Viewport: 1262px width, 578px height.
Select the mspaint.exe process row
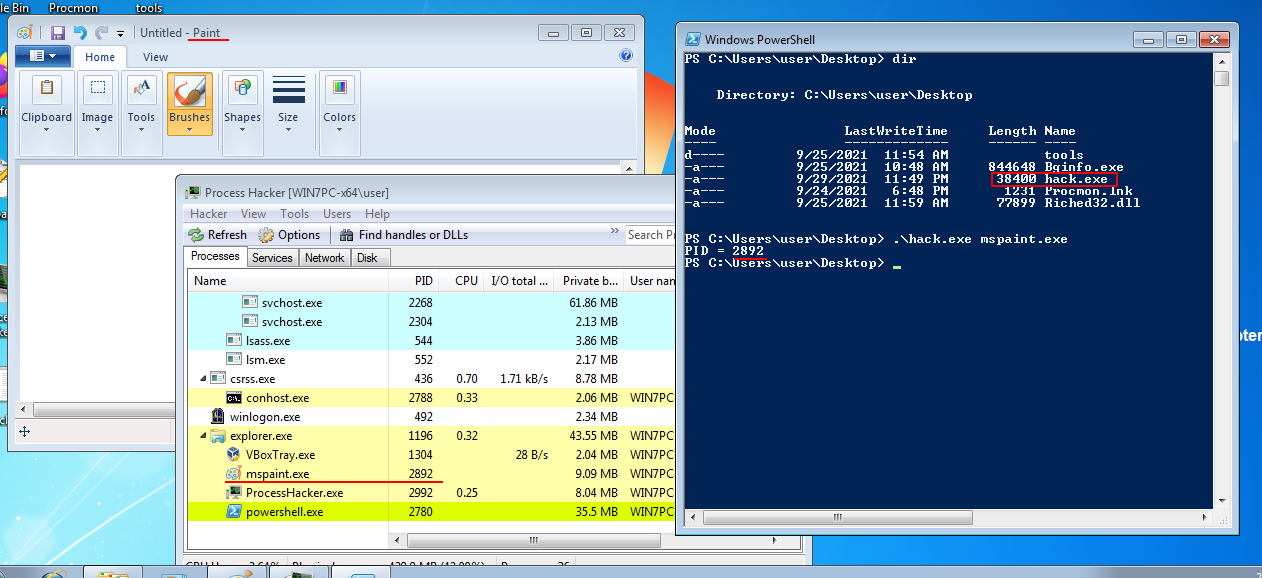pos(277,474)
